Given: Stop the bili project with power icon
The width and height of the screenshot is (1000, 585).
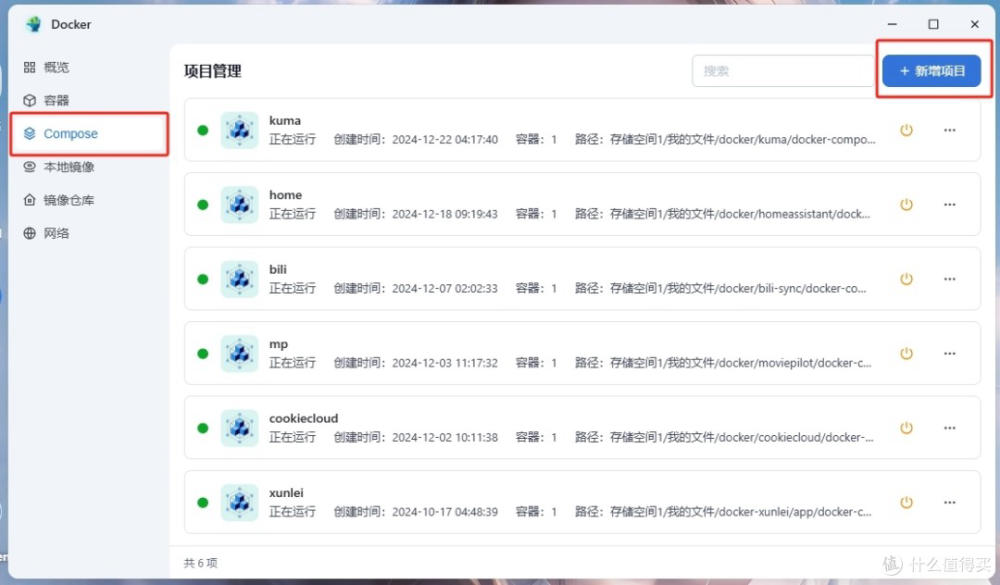Looking at the screenshot, I should click(906, 279).
